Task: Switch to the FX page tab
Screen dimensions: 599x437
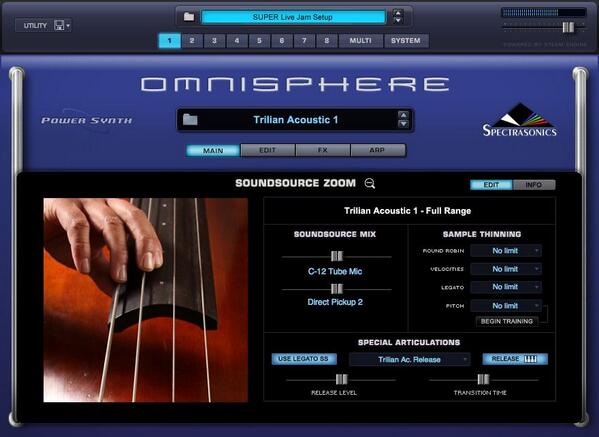Action: [x=322, y=151]
